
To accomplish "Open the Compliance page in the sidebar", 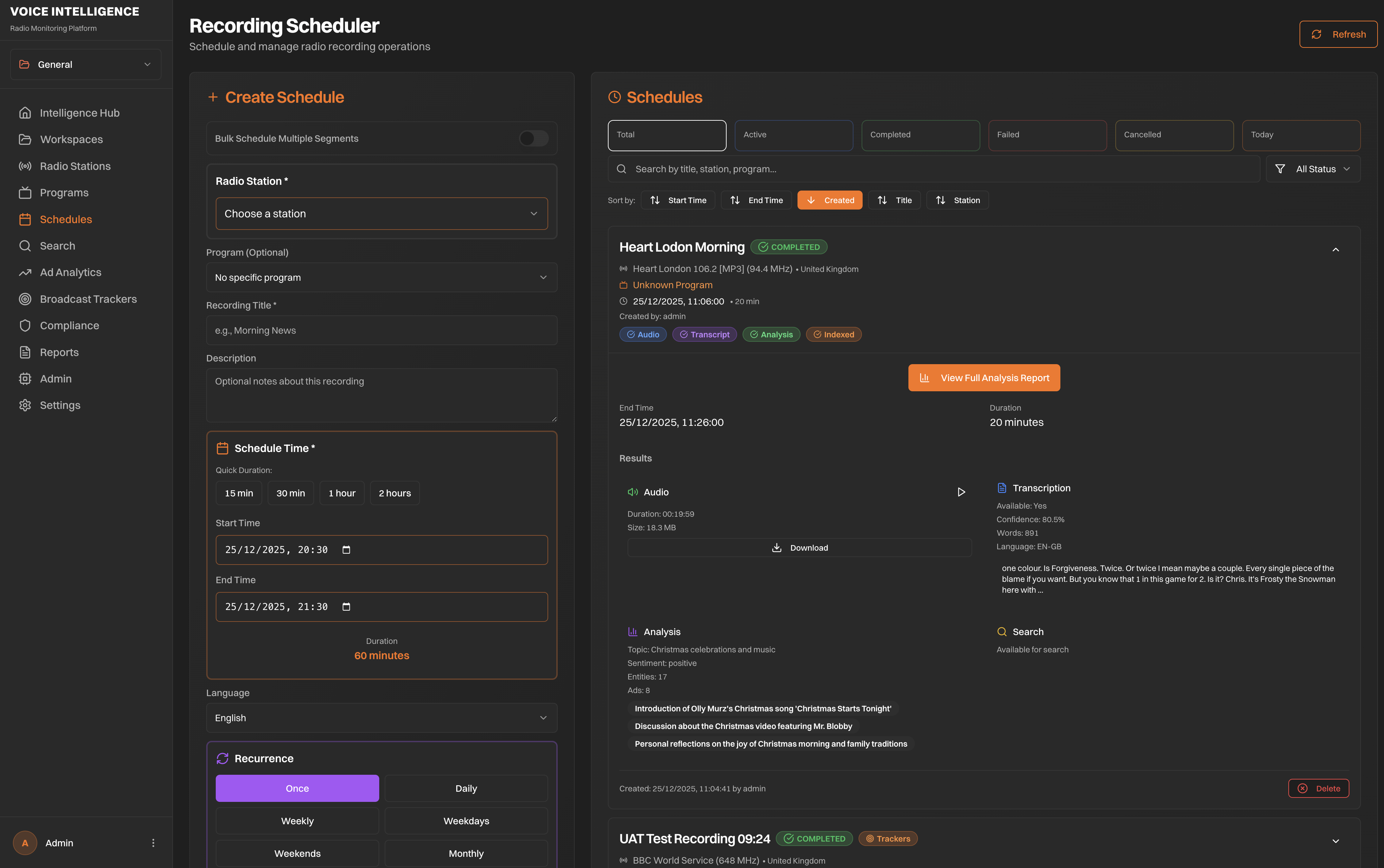I will click(x=69, y=325).
